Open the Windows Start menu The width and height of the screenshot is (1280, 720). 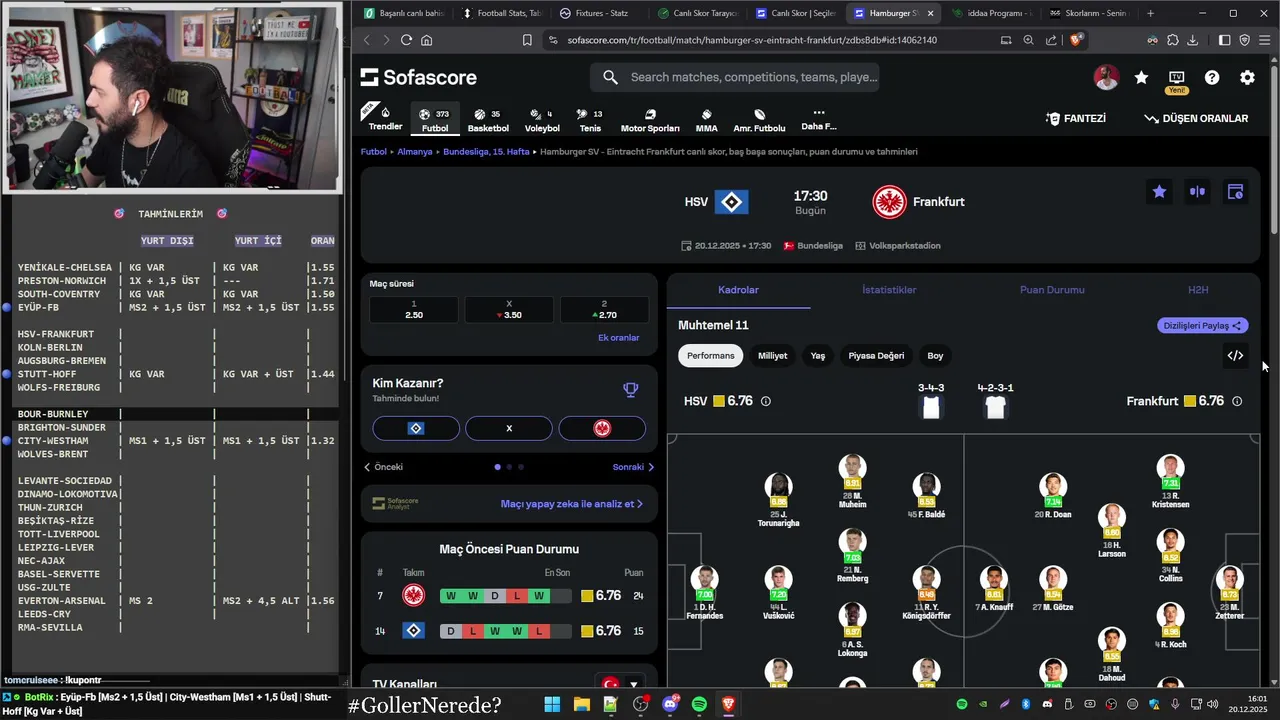(x=552, y=704)
